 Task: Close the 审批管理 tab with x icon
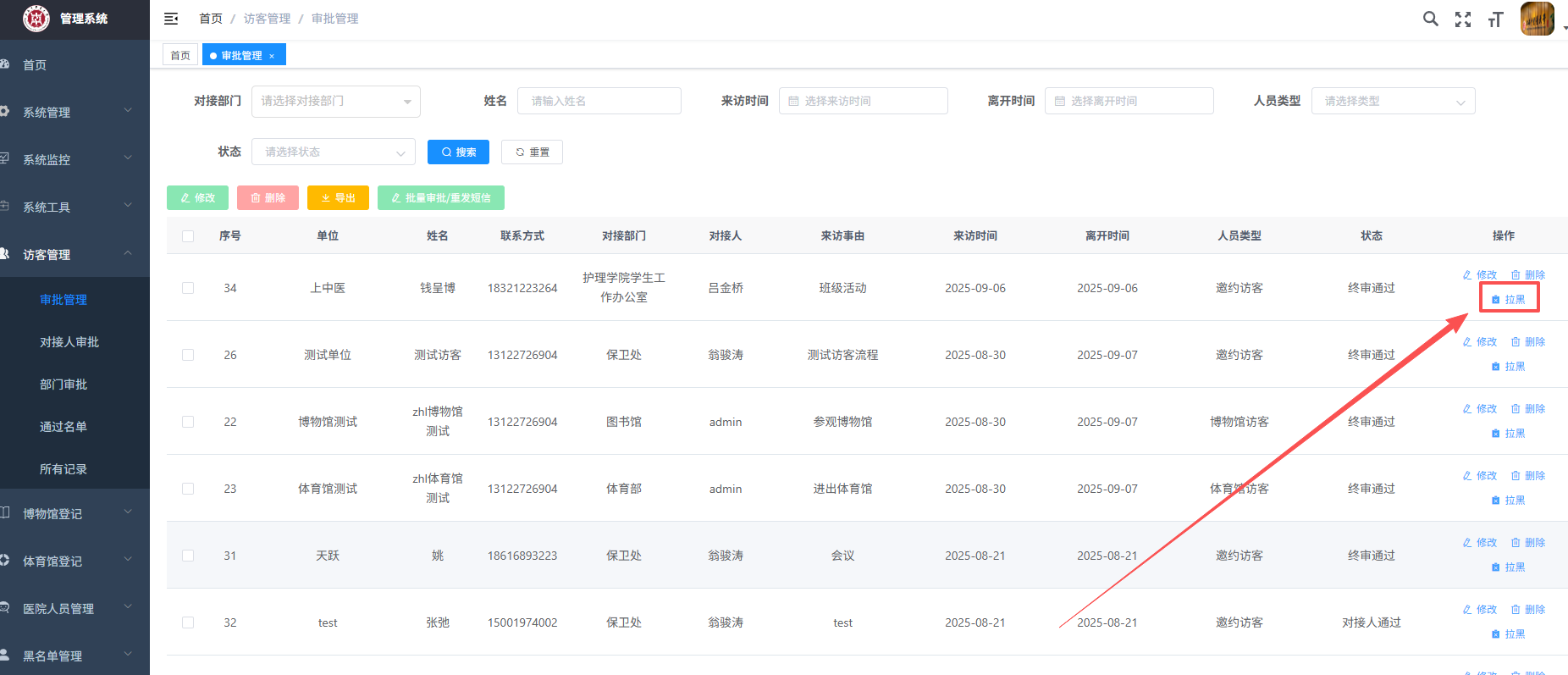tap(272, 56)
